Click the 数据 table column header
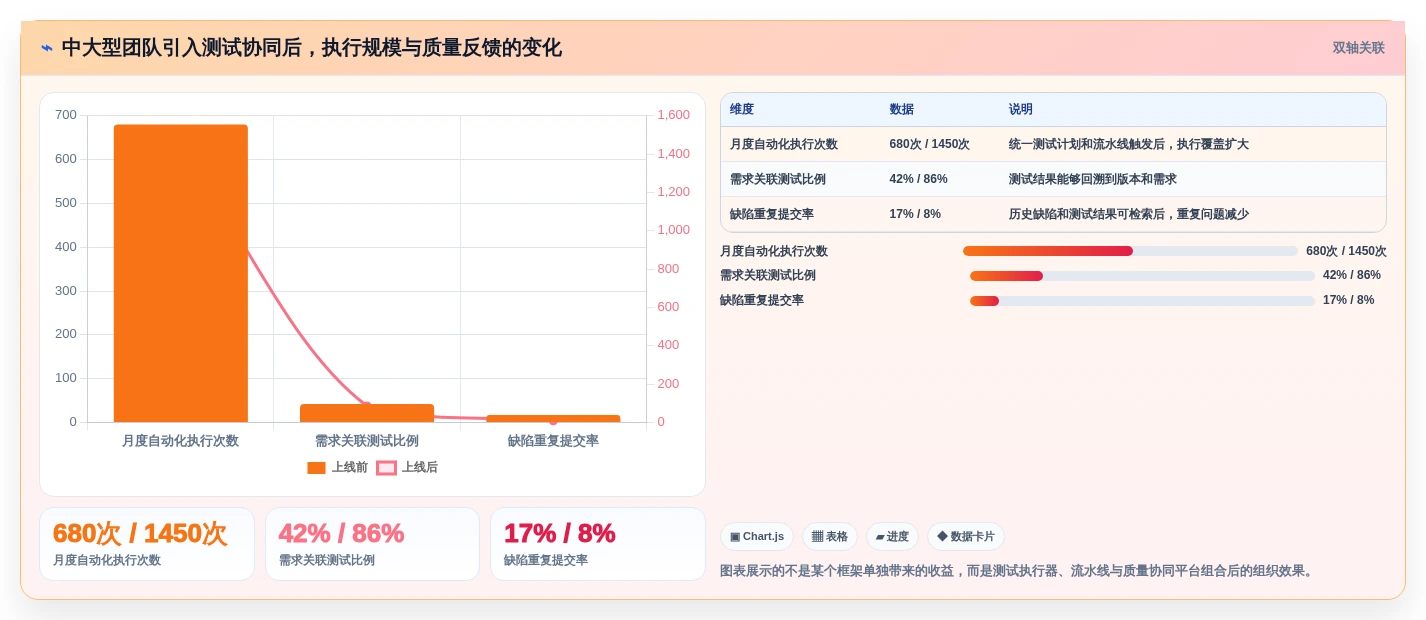The height and width of the screenshot is (620, 1426). click(x=901, y=109)
